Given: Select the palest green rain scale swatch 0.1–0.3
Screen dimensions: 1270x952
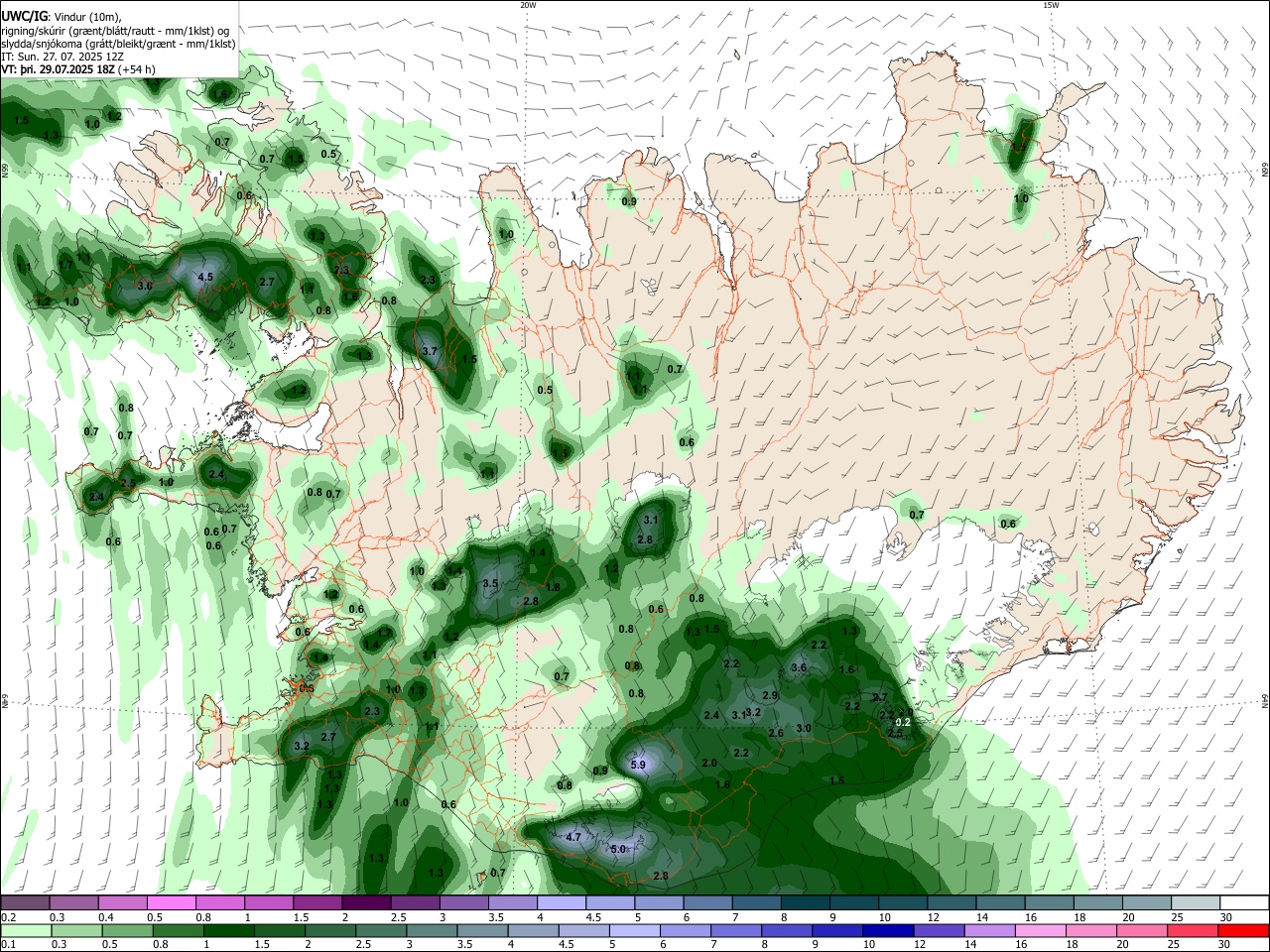Looking at the screenshot, I should pos(26,930).
